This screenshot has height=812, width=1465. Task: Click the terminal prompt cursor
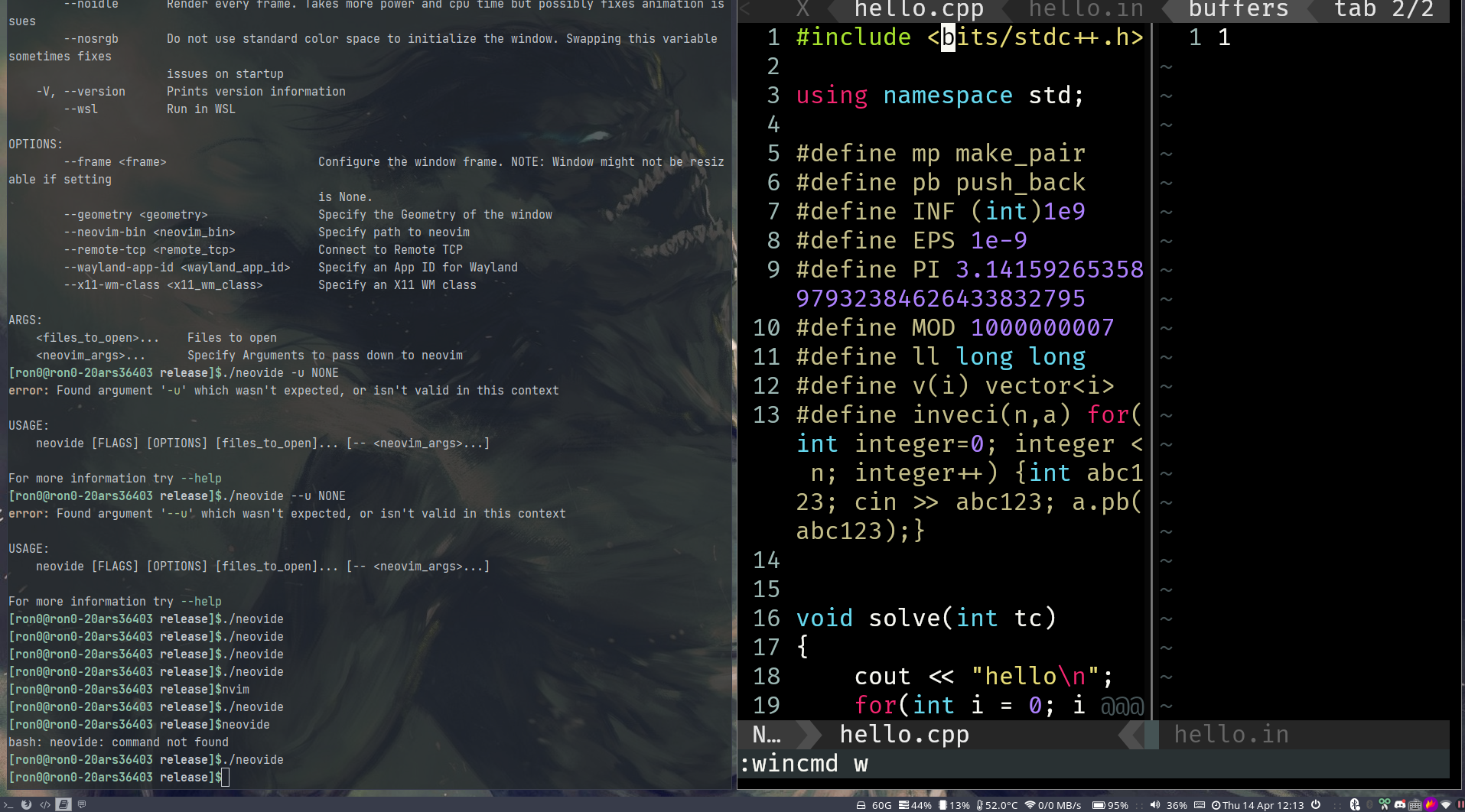pyautogui.click(x=226, y=778)
